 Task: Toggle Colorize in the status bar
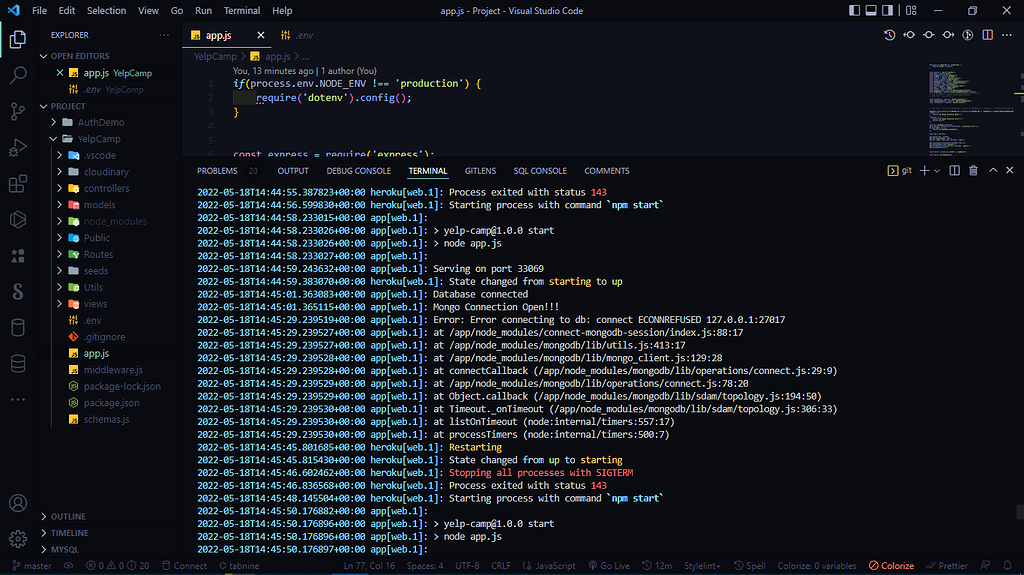pos(890,566)
